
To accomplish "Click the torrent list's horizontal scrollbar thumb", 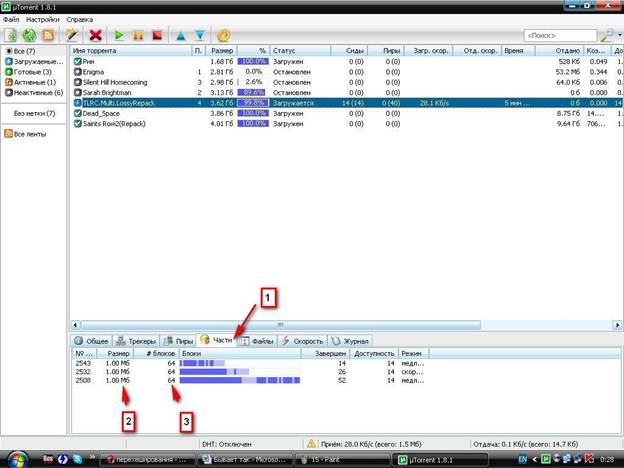I will 281,325.
